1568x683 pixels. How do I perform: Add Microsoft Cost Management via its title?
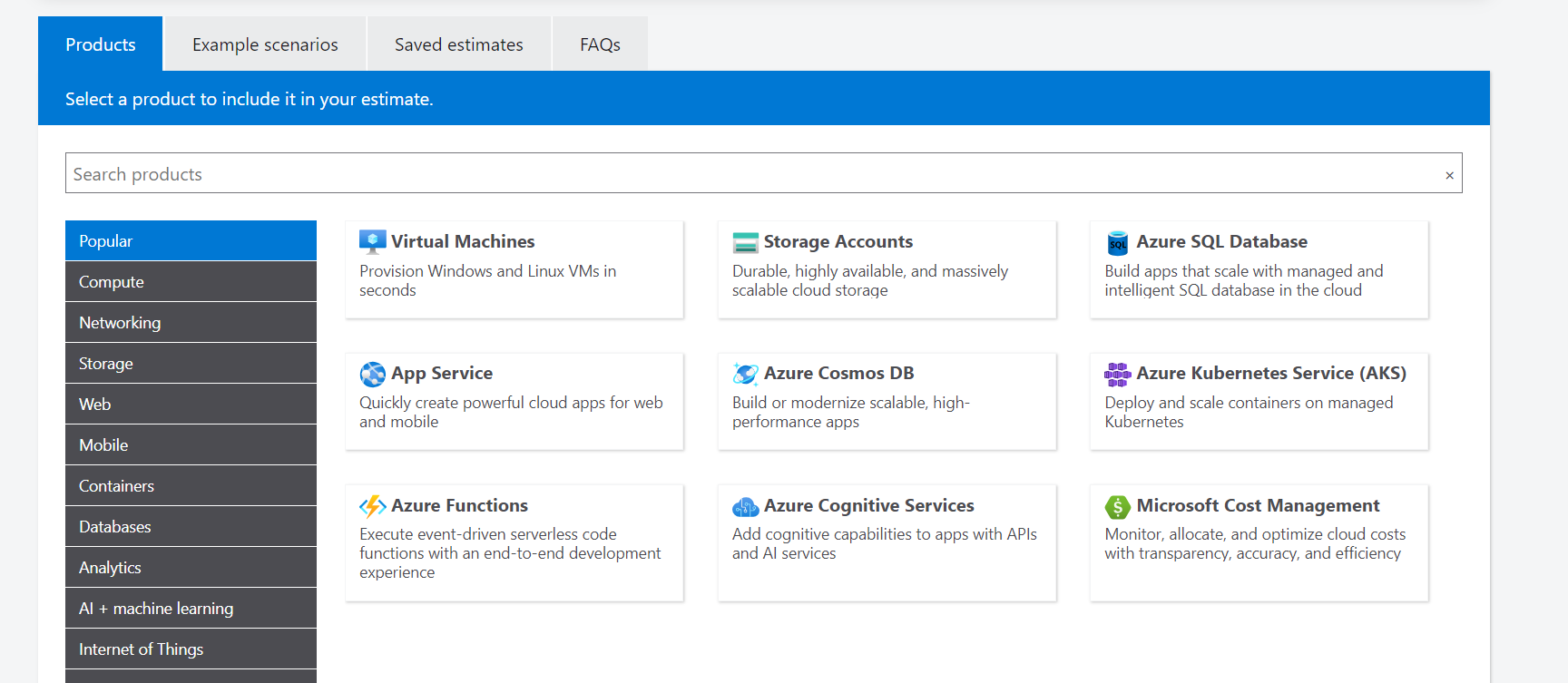1258,505
